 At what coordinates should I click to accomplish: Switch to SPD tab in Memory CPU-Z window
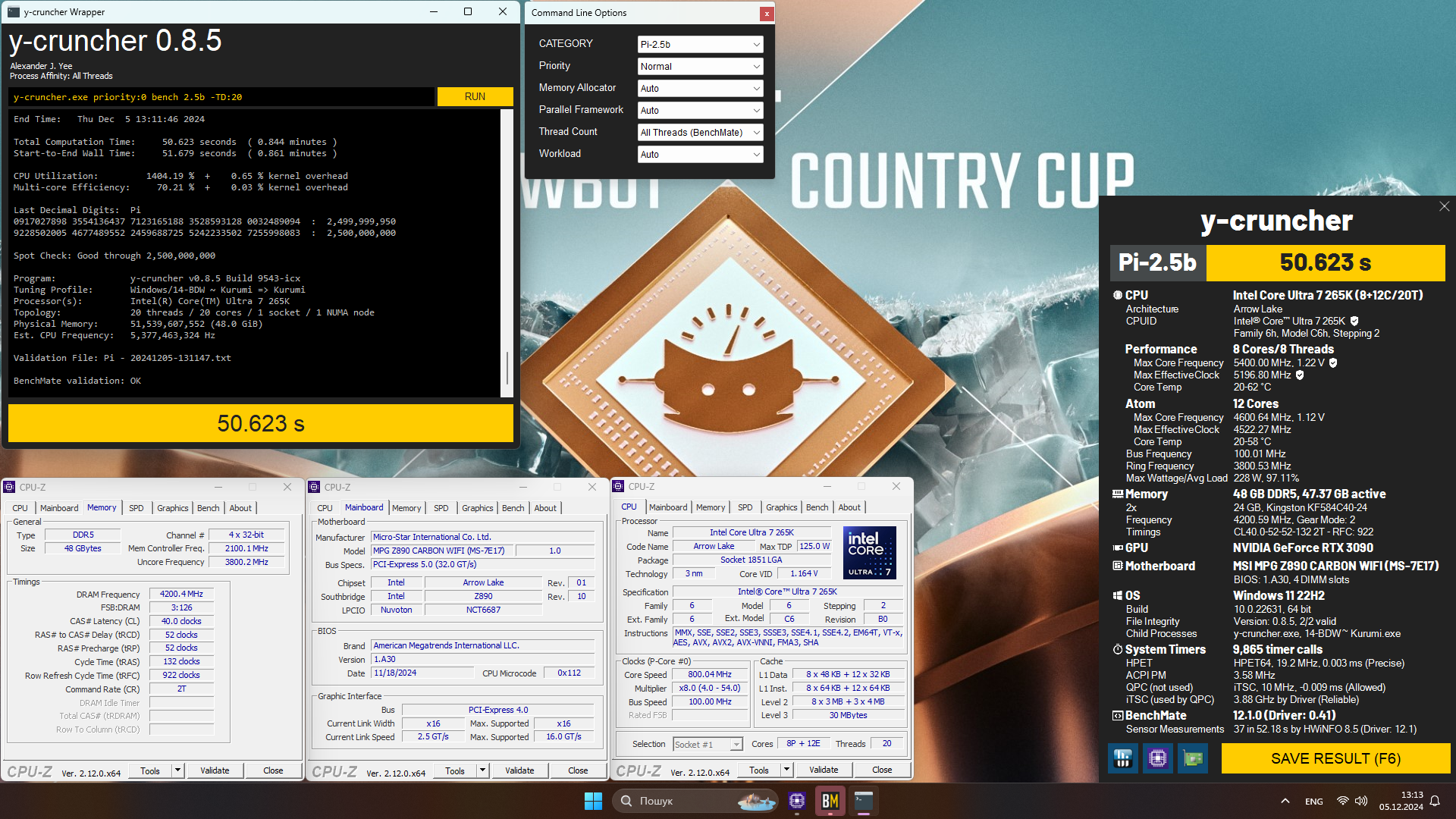click(x=136, y=508)
